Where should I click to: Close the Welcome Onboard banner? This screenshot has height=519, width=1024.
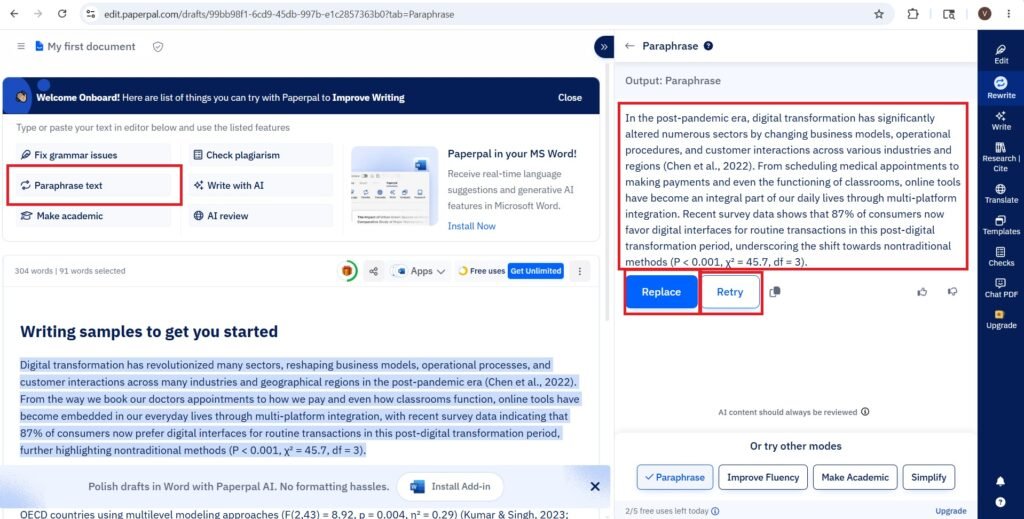[x=569, y=97]
